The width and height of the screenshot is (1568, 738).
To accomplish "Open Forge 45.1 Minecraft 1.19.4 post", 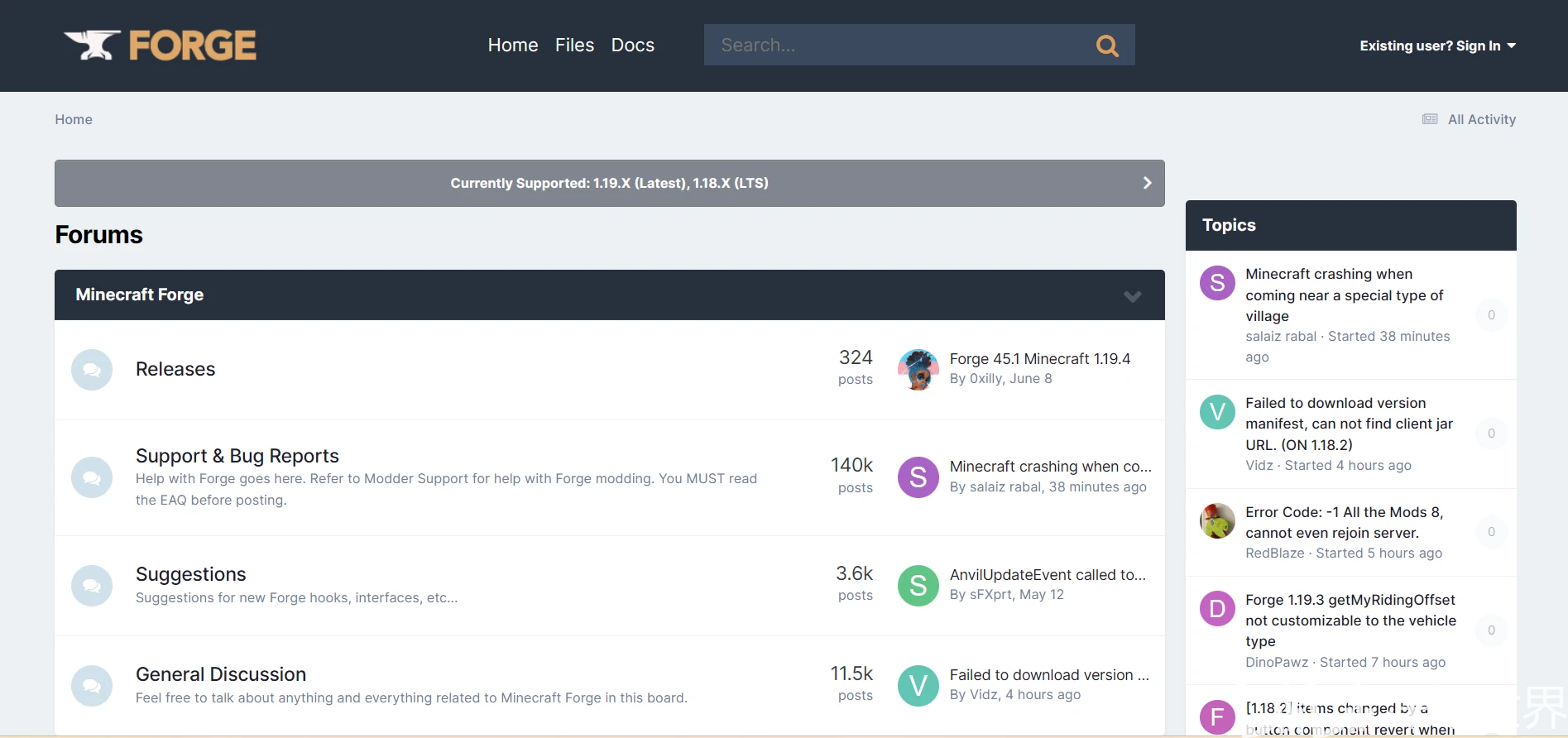I will pos(1040,359).
